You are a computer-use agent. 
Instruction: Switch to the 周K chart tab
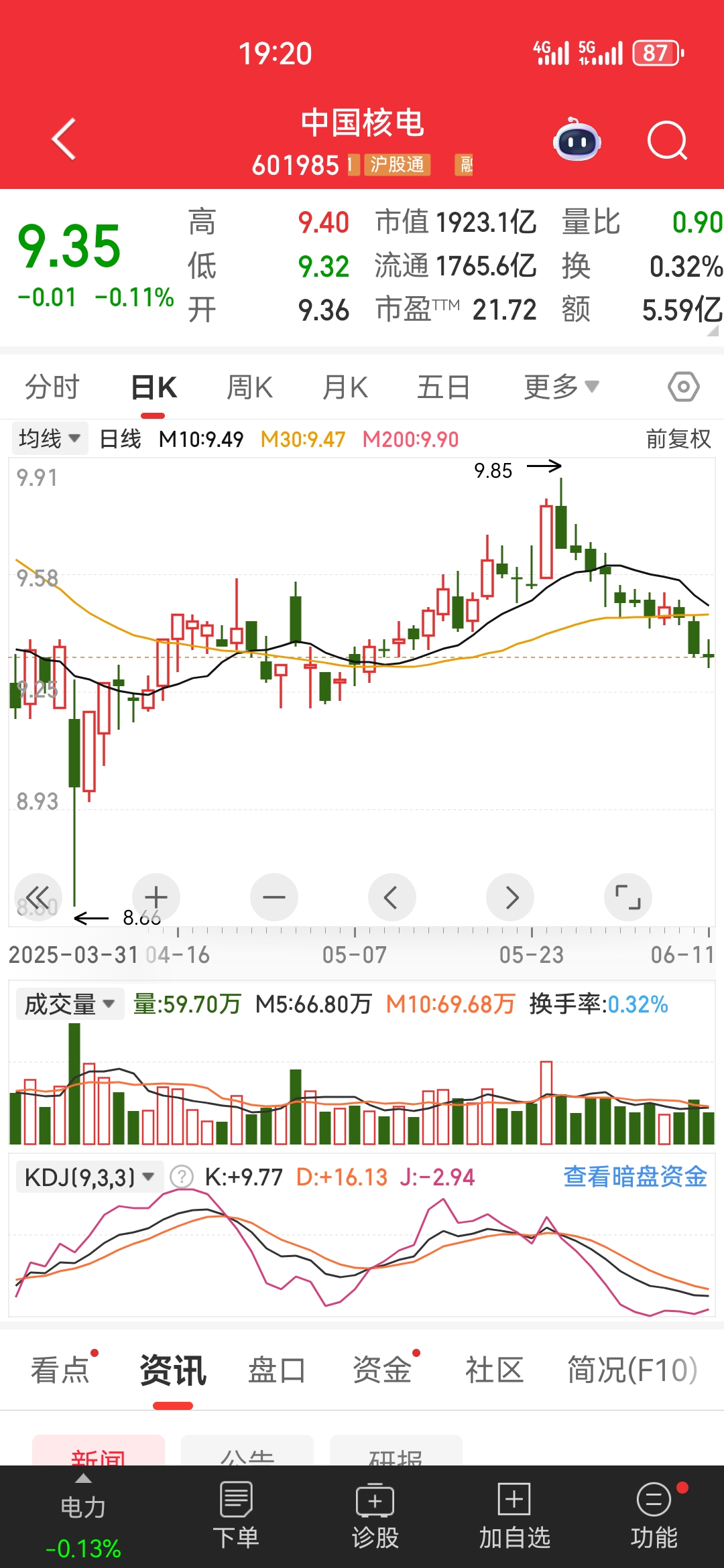(249, 387)
